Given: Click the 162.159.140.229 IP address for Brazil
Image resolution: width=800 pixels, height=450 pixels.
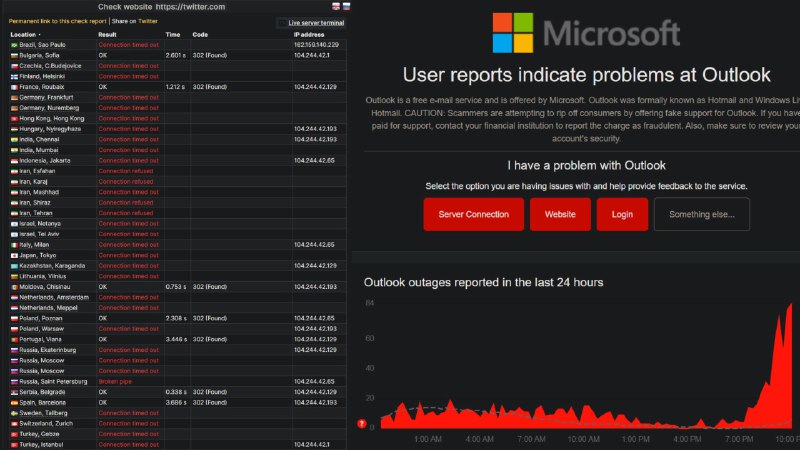Looking at the screenshot, I should click(x=316, y=45).
